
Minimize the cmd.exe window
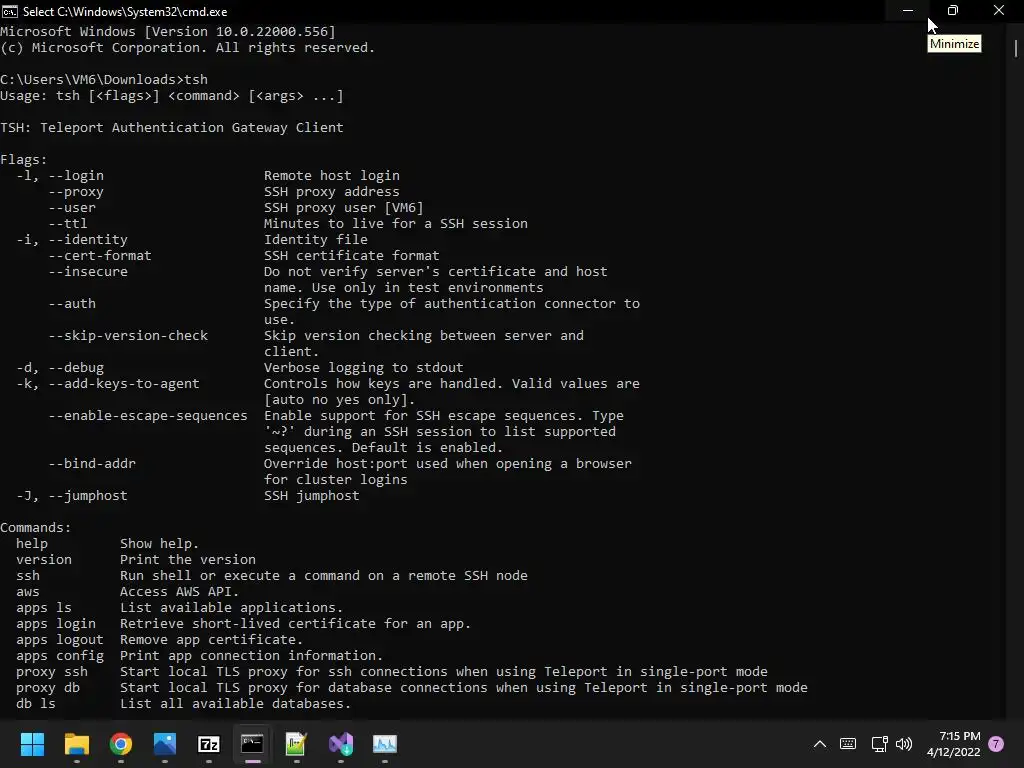click(908, 10)
